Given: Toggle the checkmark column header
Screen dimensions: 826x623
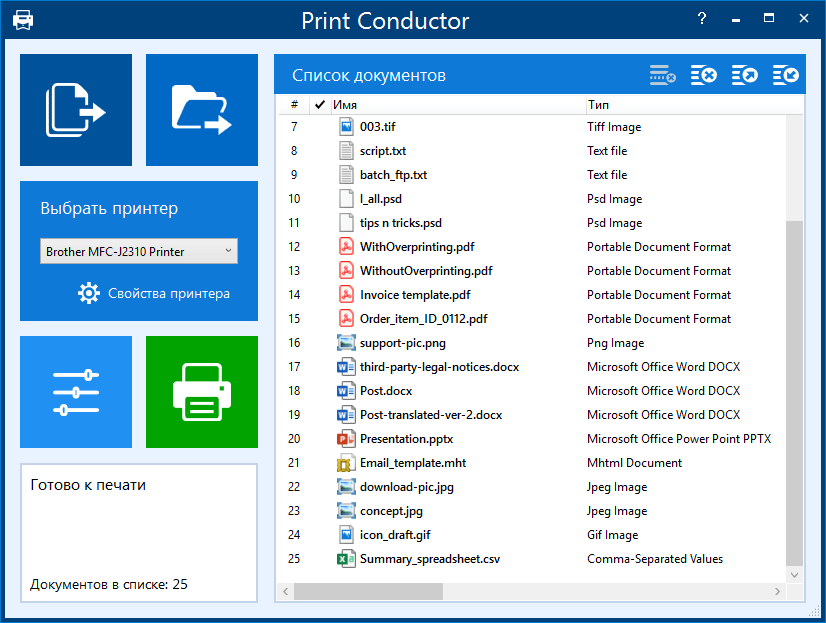Looking at the screenshot, I should [319, 105].
